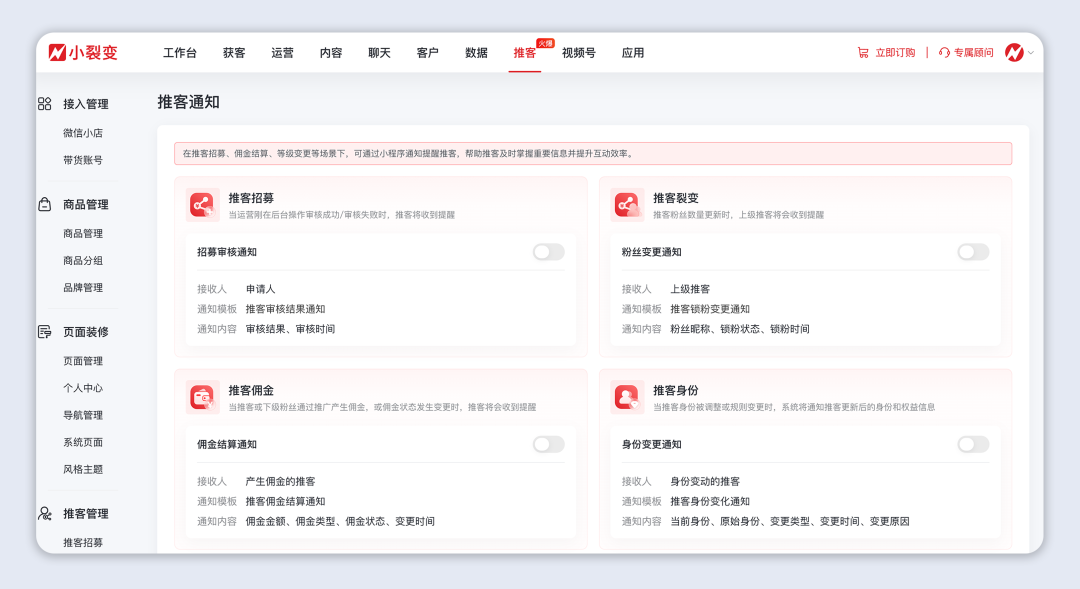Select the 接入管理 sidebar icon
The image size is (1080, 589).
pyautogui.click(x=42, y=103)
